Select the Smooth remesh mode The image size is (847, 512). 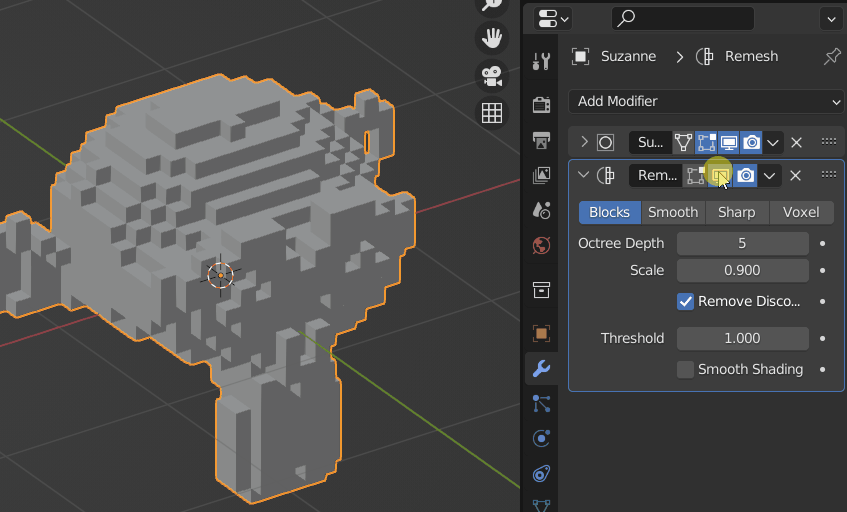pos(673,212)
